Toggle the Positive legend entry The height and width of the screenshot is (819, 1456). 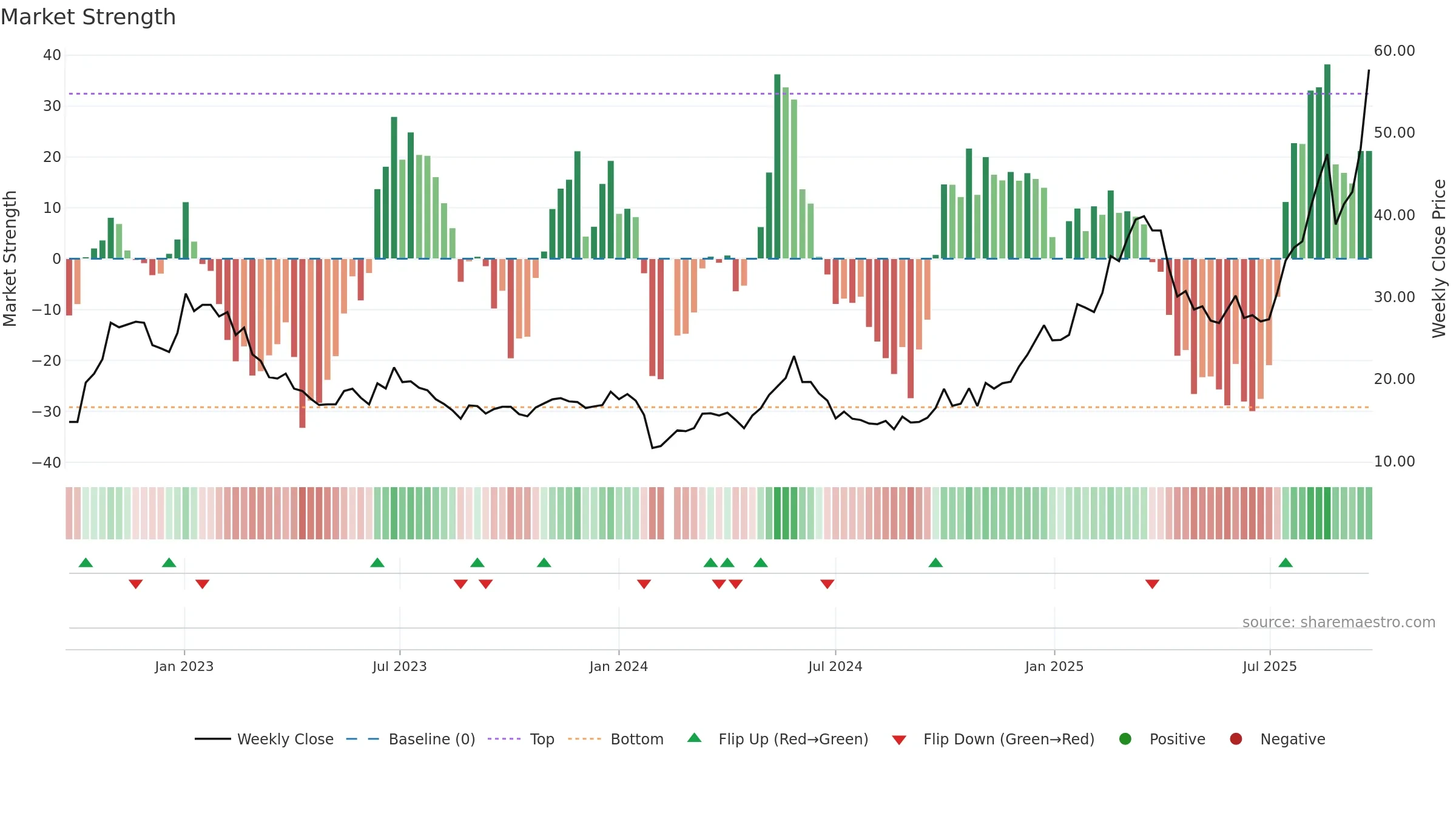pyautogui.click(x=1162, y=739)
